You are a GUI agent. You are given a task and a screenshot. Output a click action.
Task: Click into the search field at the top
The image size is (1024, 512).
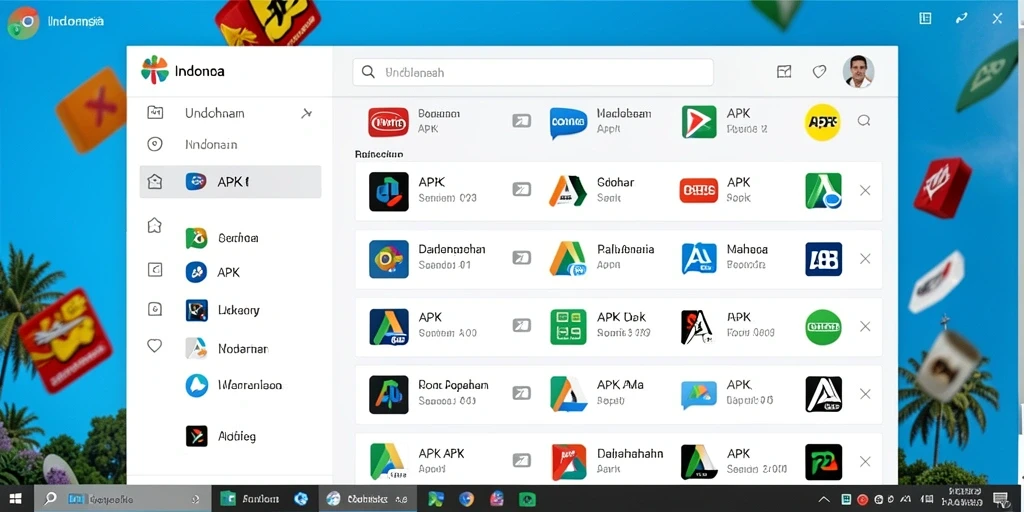tap(533, 72)
